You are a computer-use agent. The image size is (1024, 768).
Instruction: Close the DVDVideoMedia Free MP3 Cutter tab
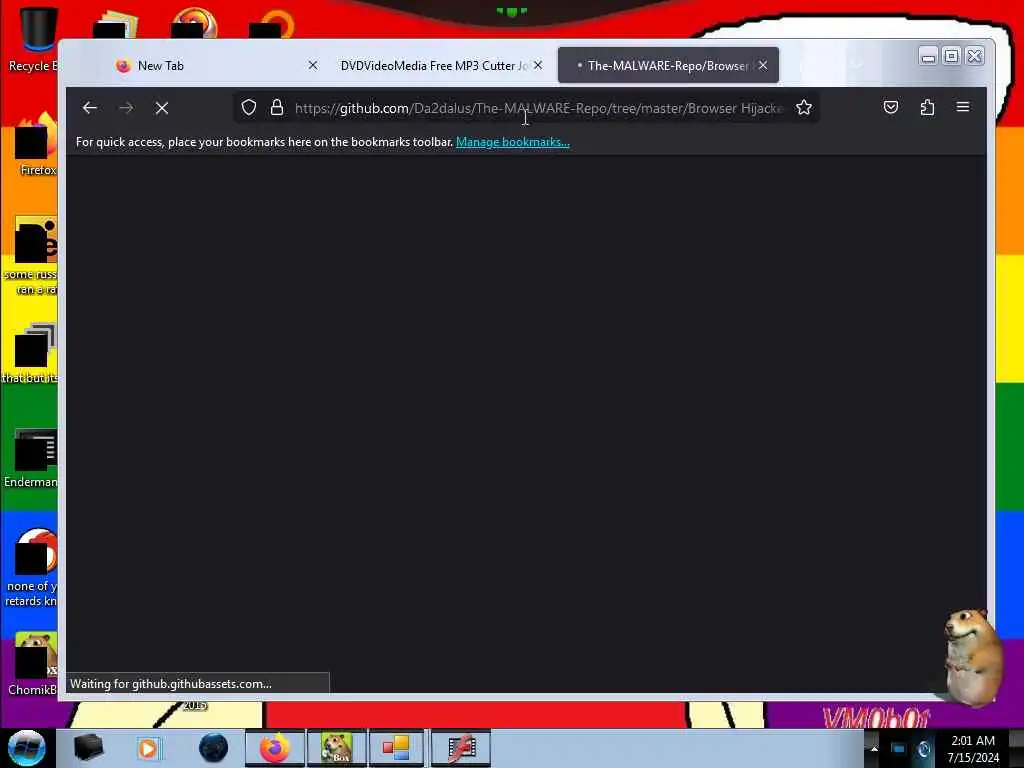click(x=537, y=65)
